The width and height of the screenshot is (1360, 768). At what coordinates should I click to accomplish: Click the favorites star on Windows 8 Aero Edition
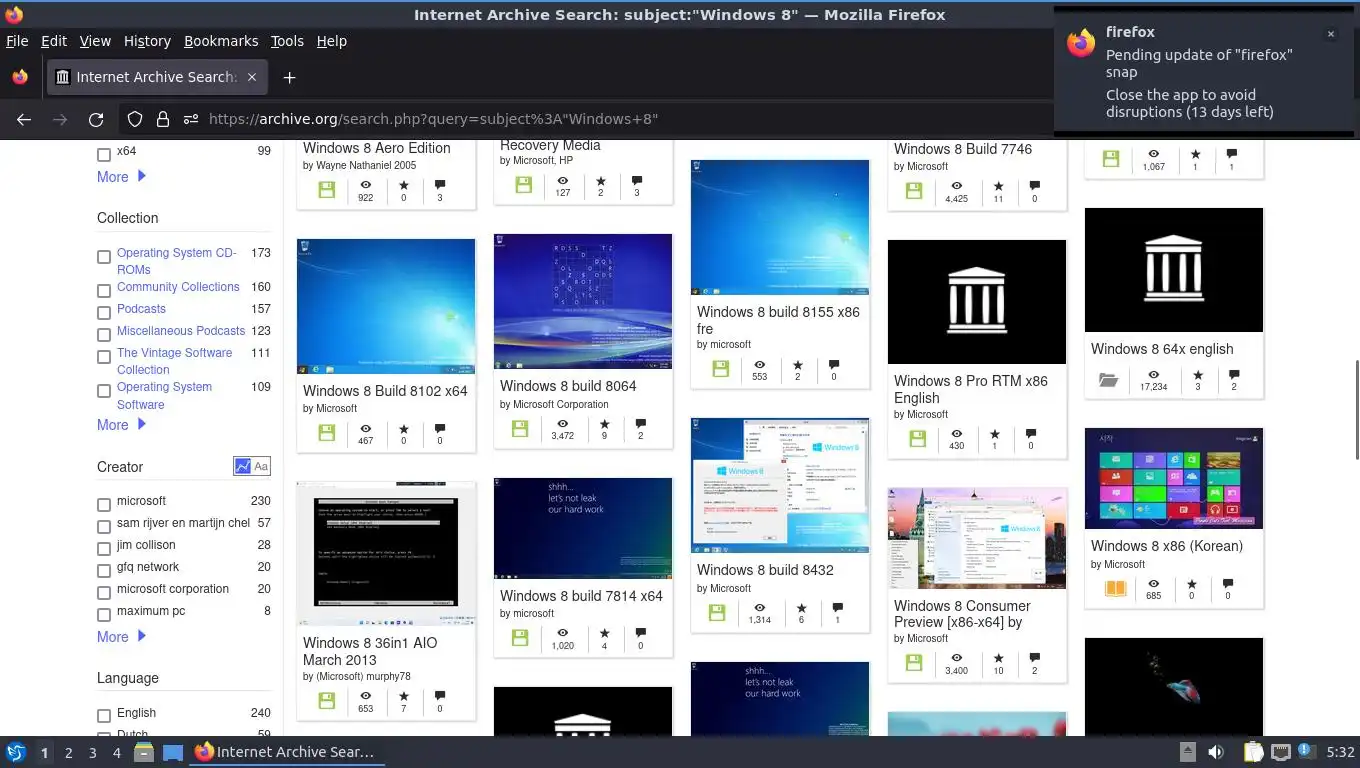(x=404, y=185)
